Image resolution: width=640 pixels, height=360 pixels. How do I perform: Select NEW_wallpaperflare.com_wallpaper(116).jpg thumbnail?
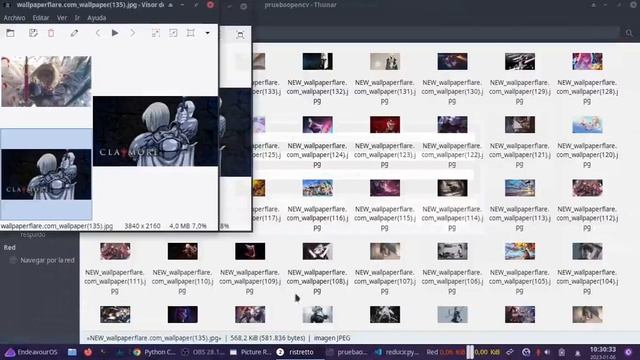point(318,188)
